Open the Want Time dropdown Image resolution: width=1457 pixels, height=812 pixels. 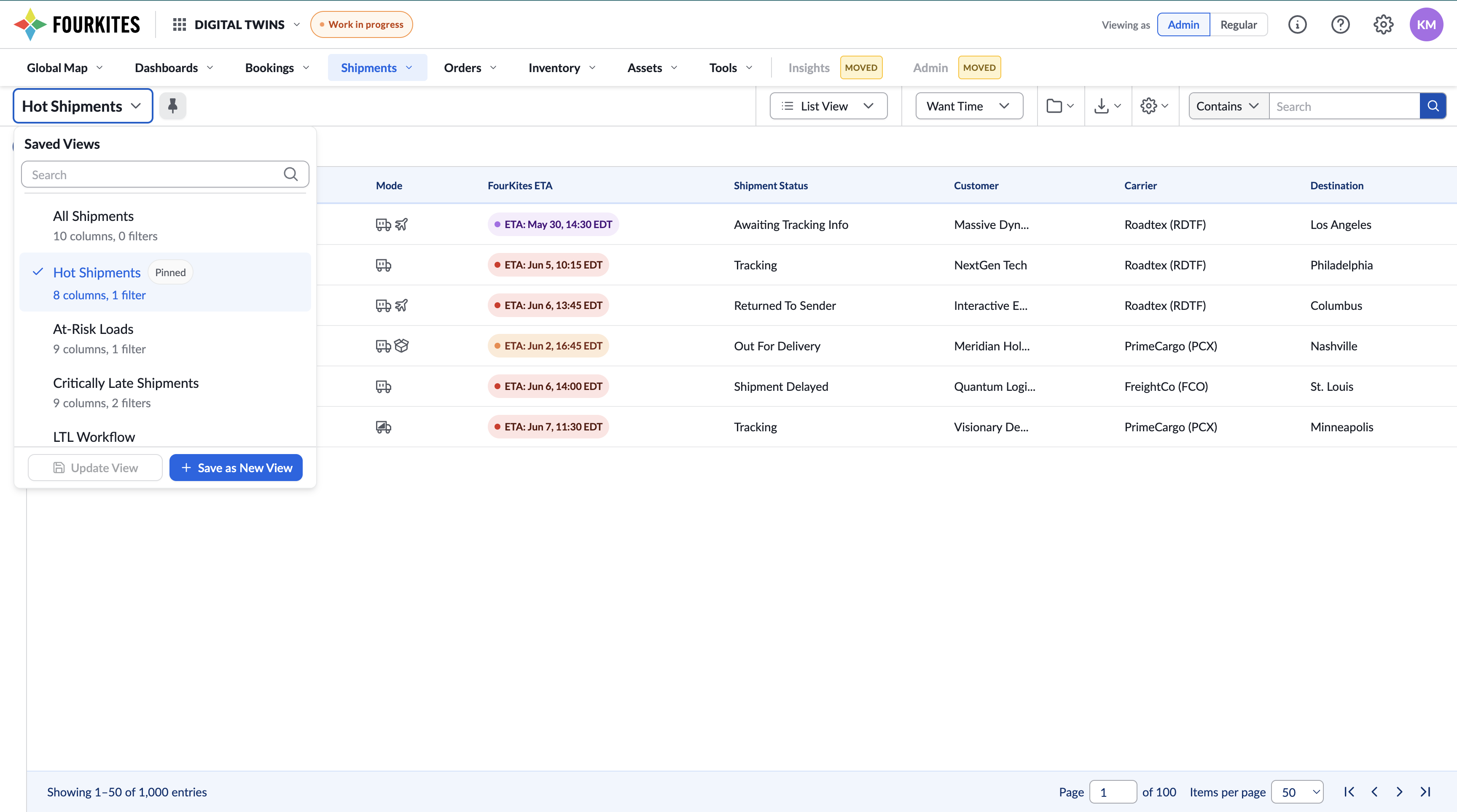tap(969, 106)
